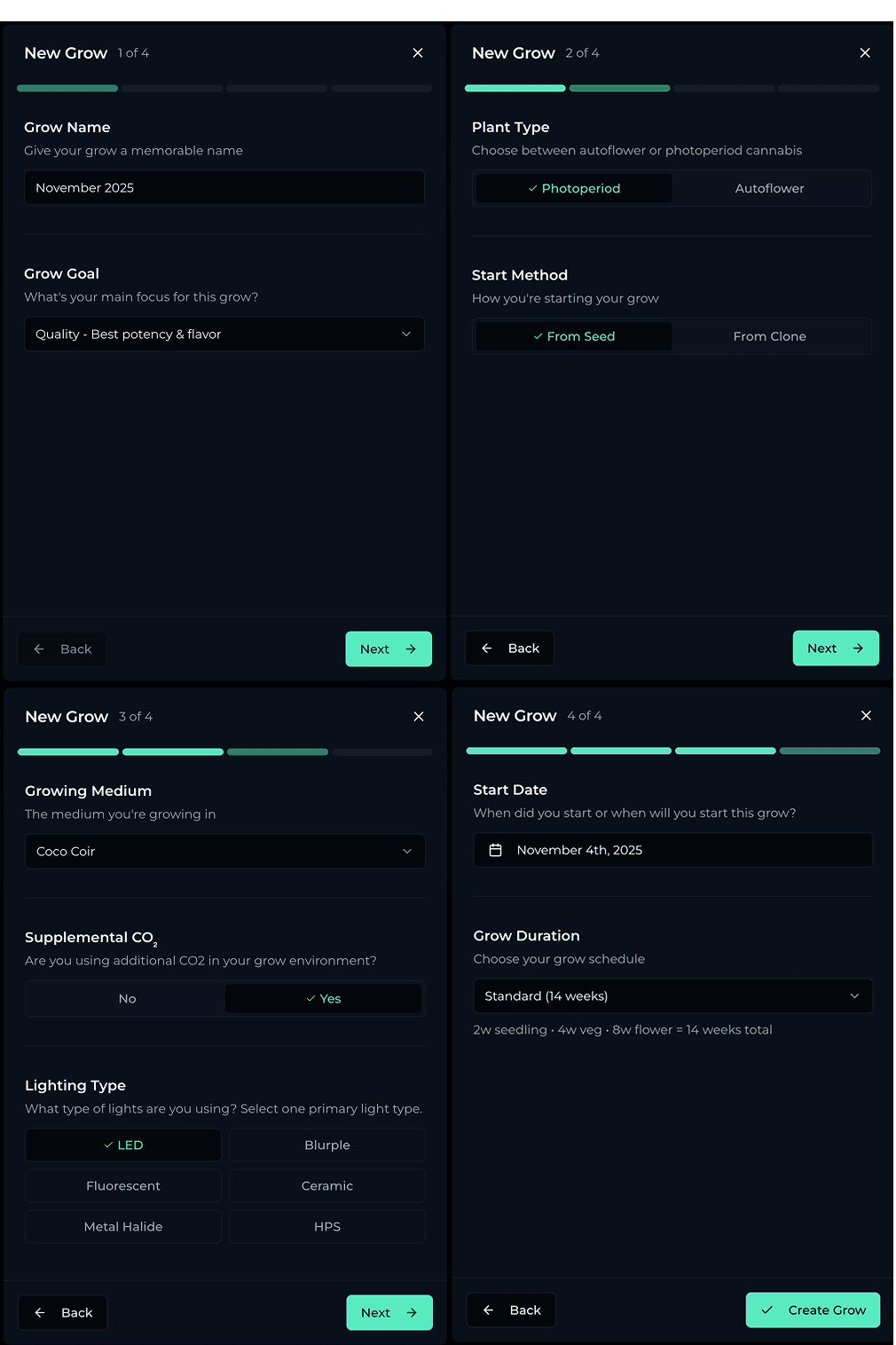
Task: Click the 'Lighting Type' heading
Action: click(75, 1086)
